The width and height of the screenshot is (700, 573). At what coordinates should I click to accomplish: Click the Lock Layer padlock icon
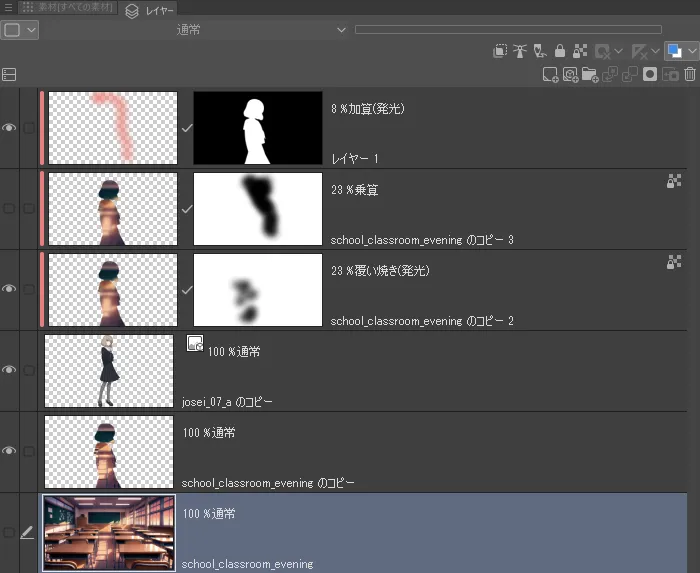tap(560, 51)
